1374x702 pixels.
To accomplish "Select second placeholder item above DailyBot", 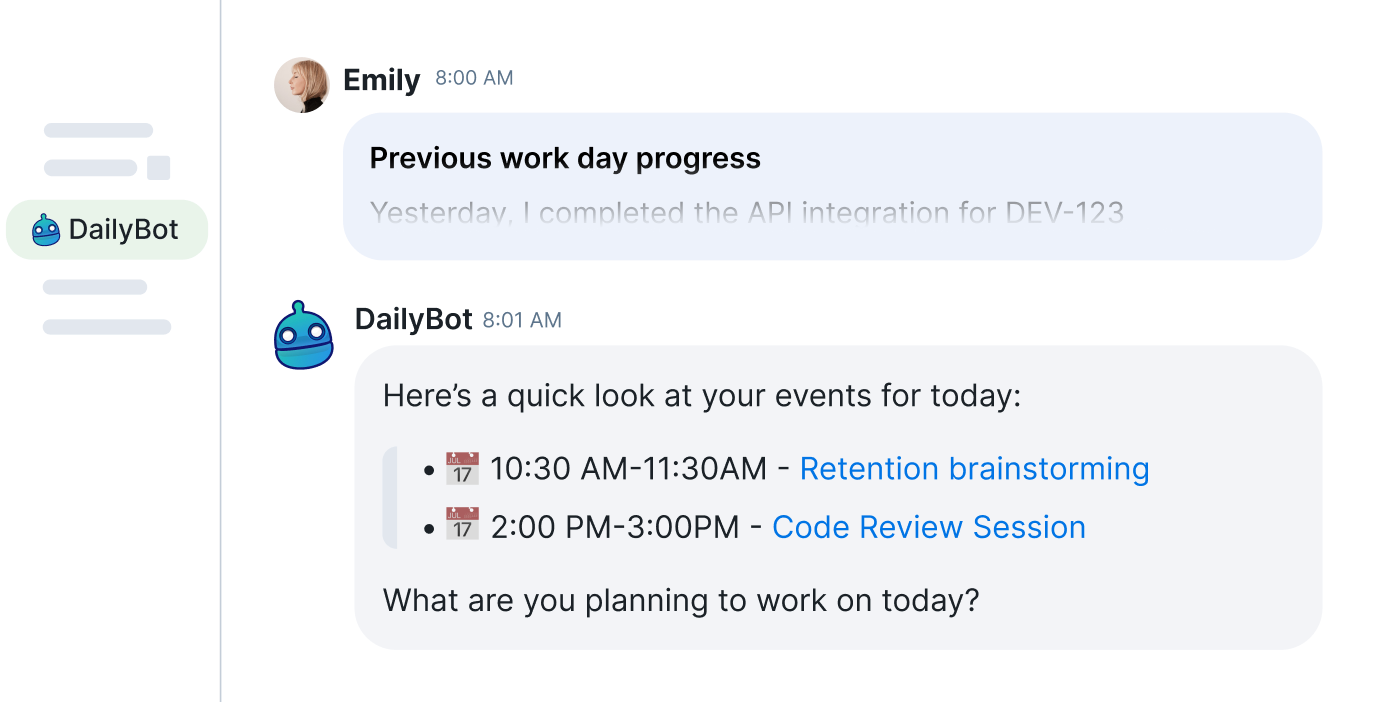I will [x=90, y=168].
